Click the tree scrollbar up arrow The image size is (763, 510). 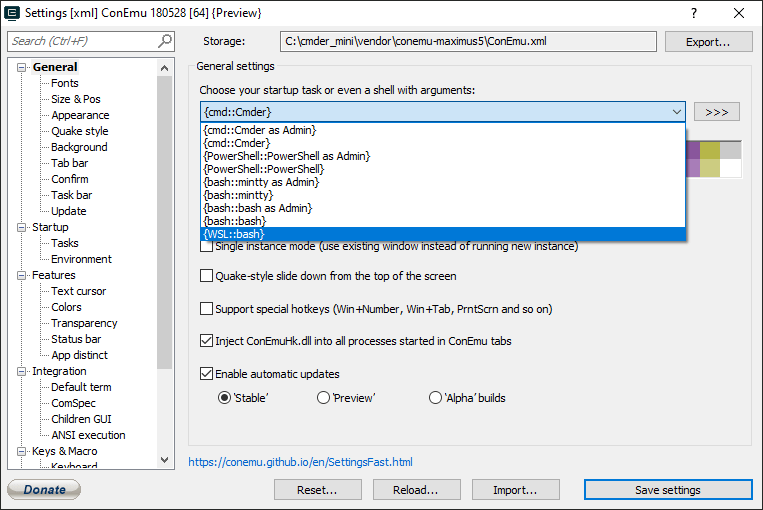164,68
